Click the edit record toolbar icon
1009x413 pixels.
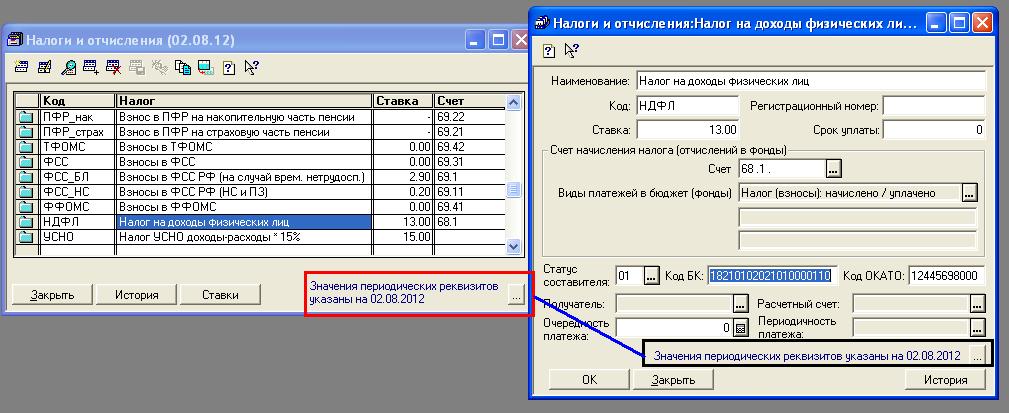[45, 68]
